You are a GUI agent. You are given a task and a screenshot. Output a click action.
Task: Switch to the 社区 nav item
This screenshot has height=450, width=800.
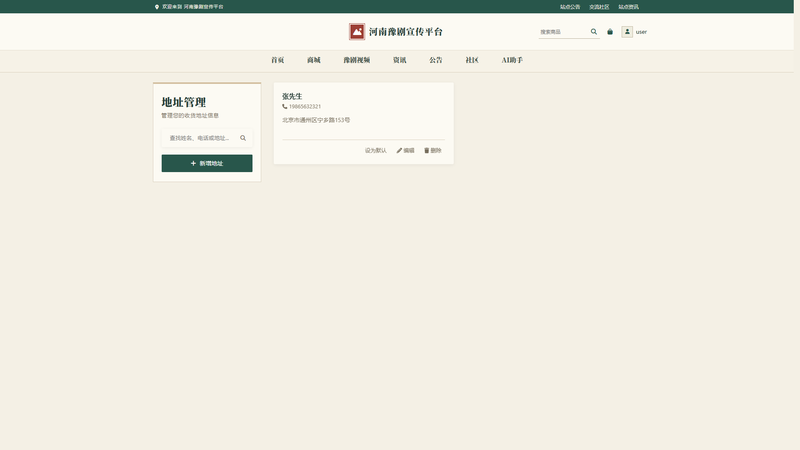click(472, 60)
